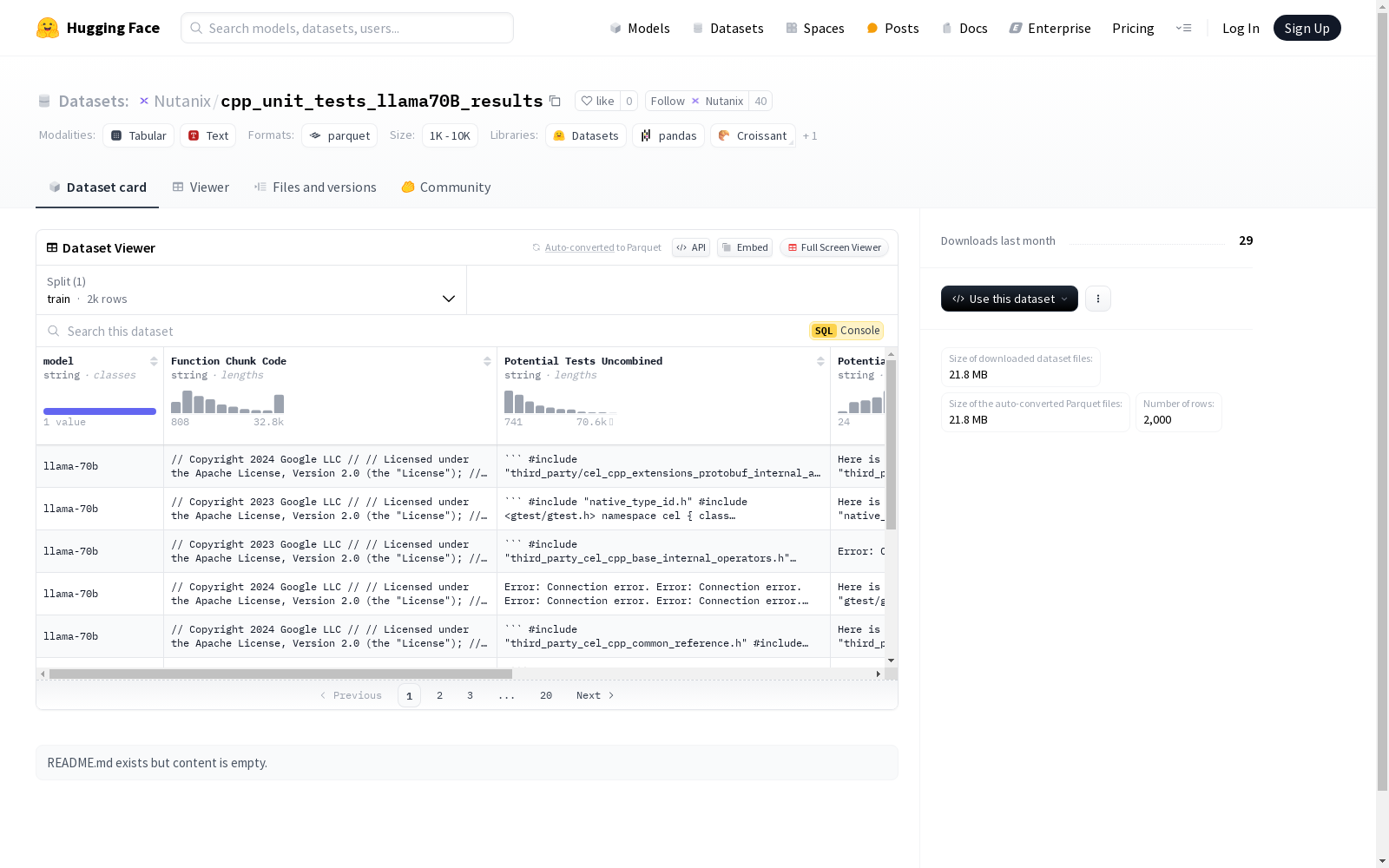Open the Pricing link

click(x=1133, y=28)
